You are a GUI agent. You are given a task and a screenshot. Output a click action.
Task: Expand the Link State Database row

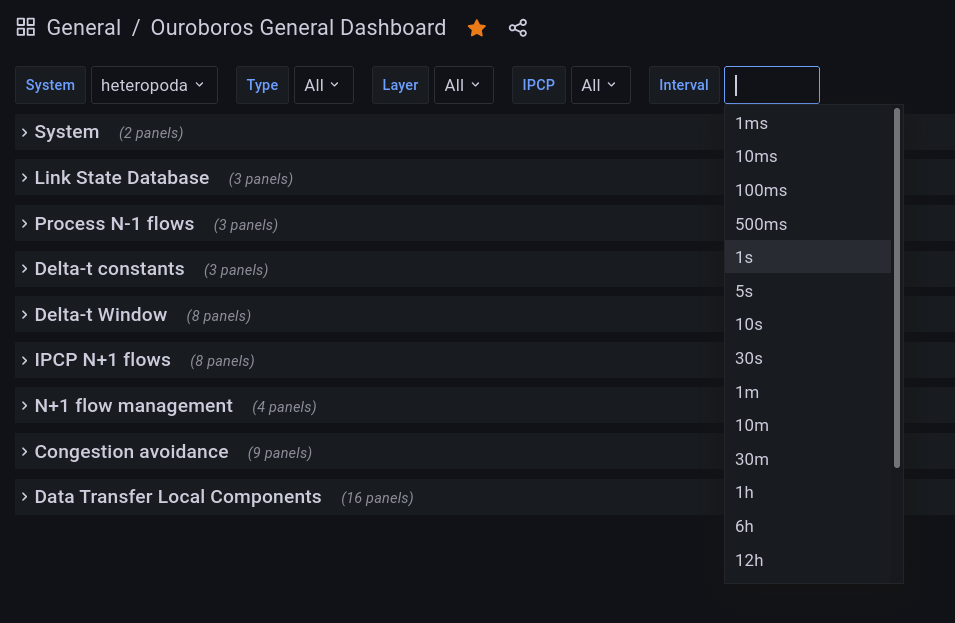click(x=121, y=178)
